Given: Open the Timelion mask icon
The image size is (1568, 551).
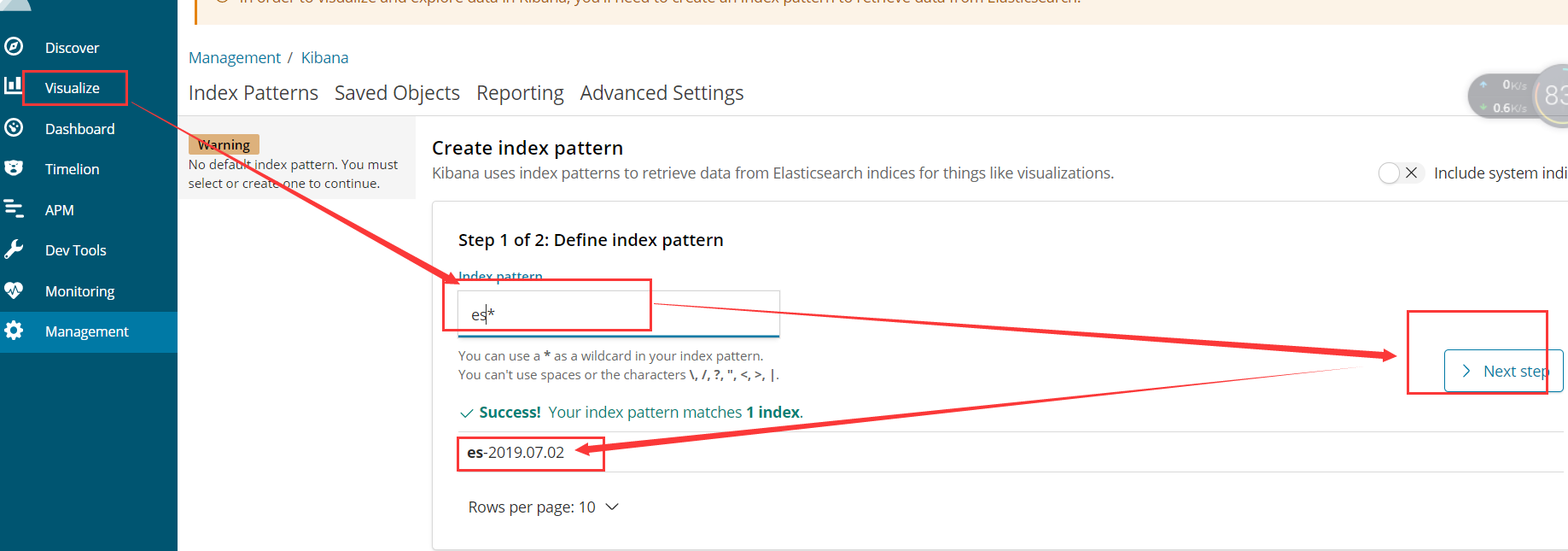Looking at the screenshot, I should (x=14, y=168).
